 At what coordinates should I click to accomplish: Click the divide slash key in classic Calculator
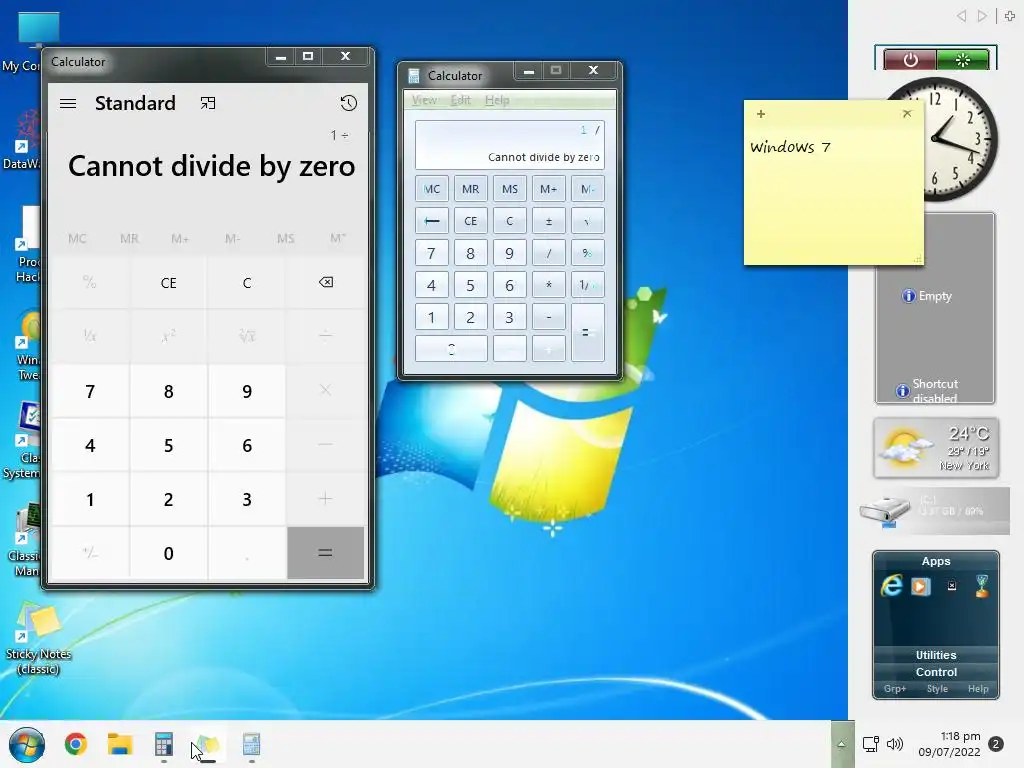pos(549,253)
